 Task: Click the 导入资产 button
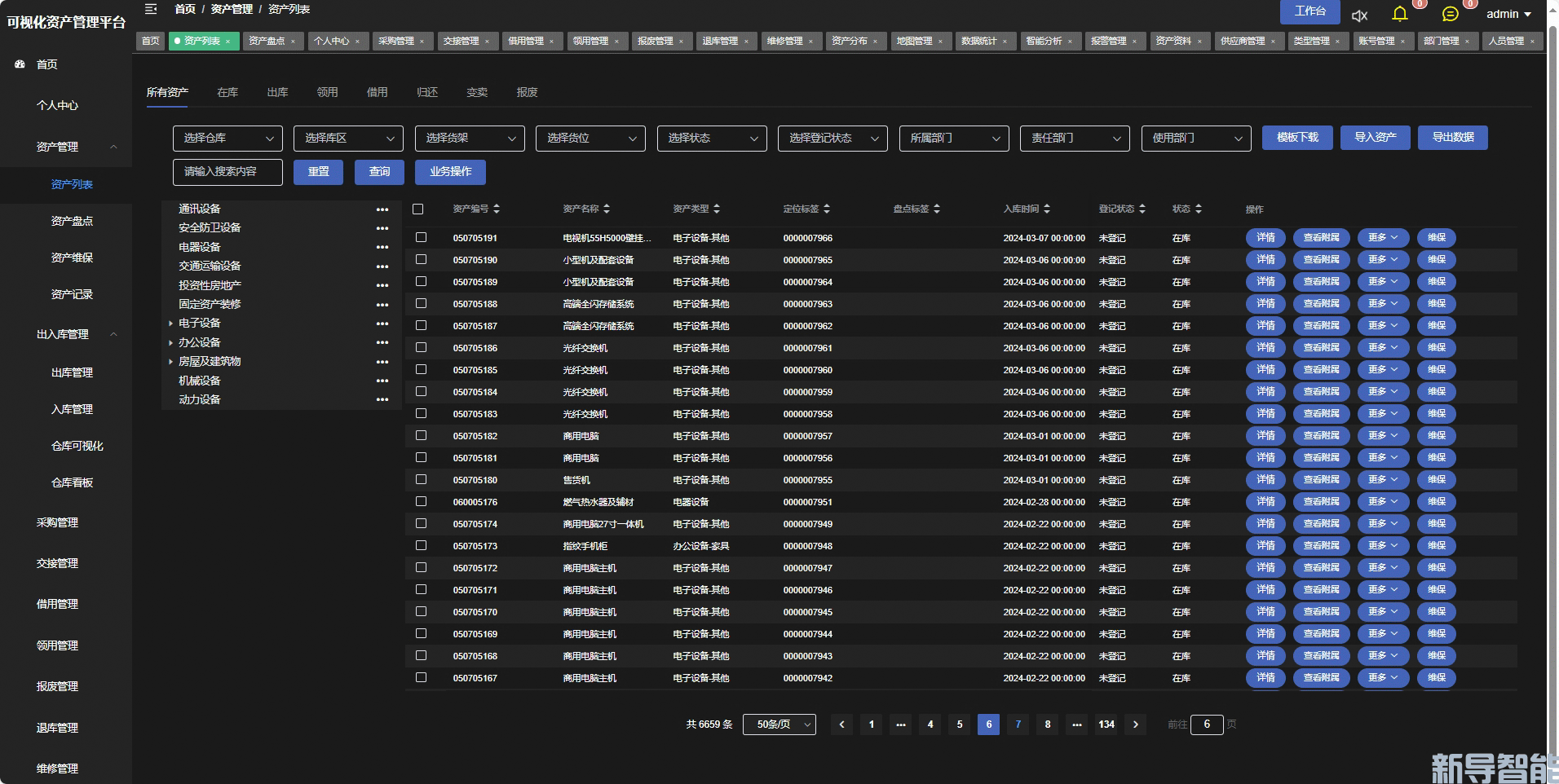[1375, 138]
